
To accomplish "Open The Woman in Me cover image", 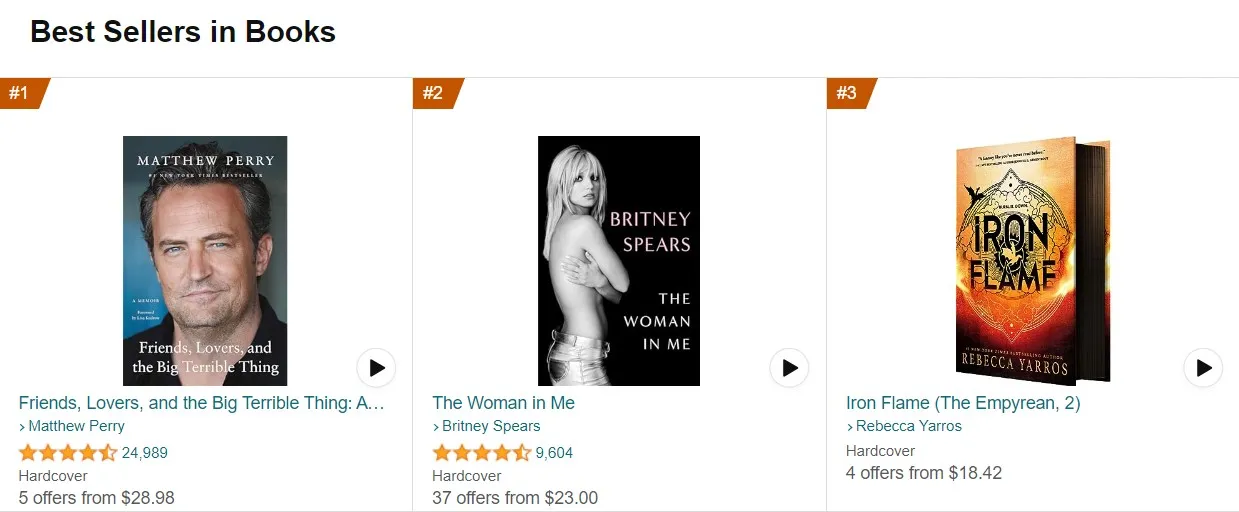I will [619, 261].
